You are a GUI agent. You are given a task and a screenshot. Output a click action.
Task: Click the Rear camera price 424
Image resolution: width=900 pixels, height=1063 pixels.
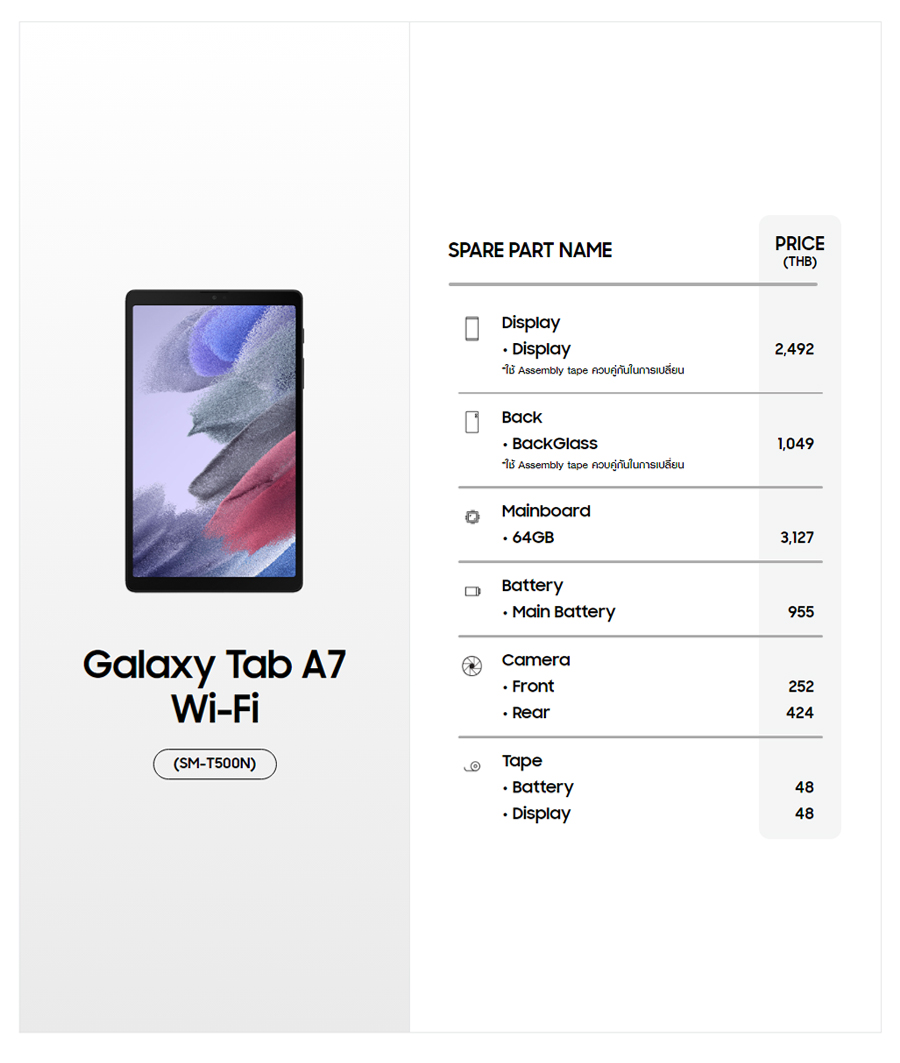tap(800, 713)
